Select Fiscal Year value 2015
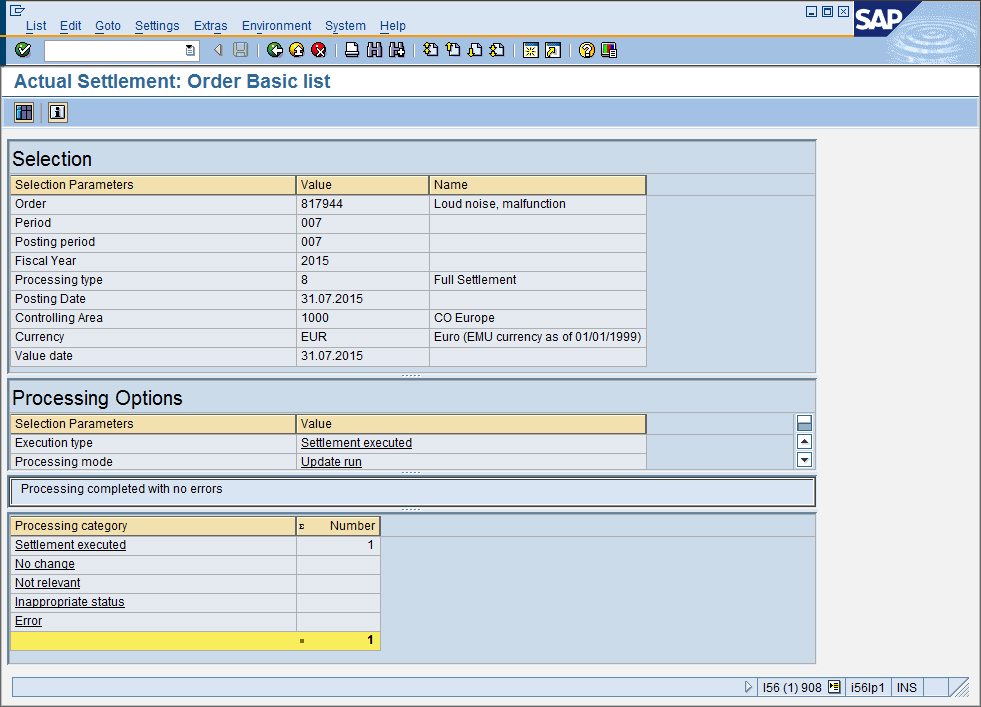Screen dimensions: 981x707 (x=362, y=261)
